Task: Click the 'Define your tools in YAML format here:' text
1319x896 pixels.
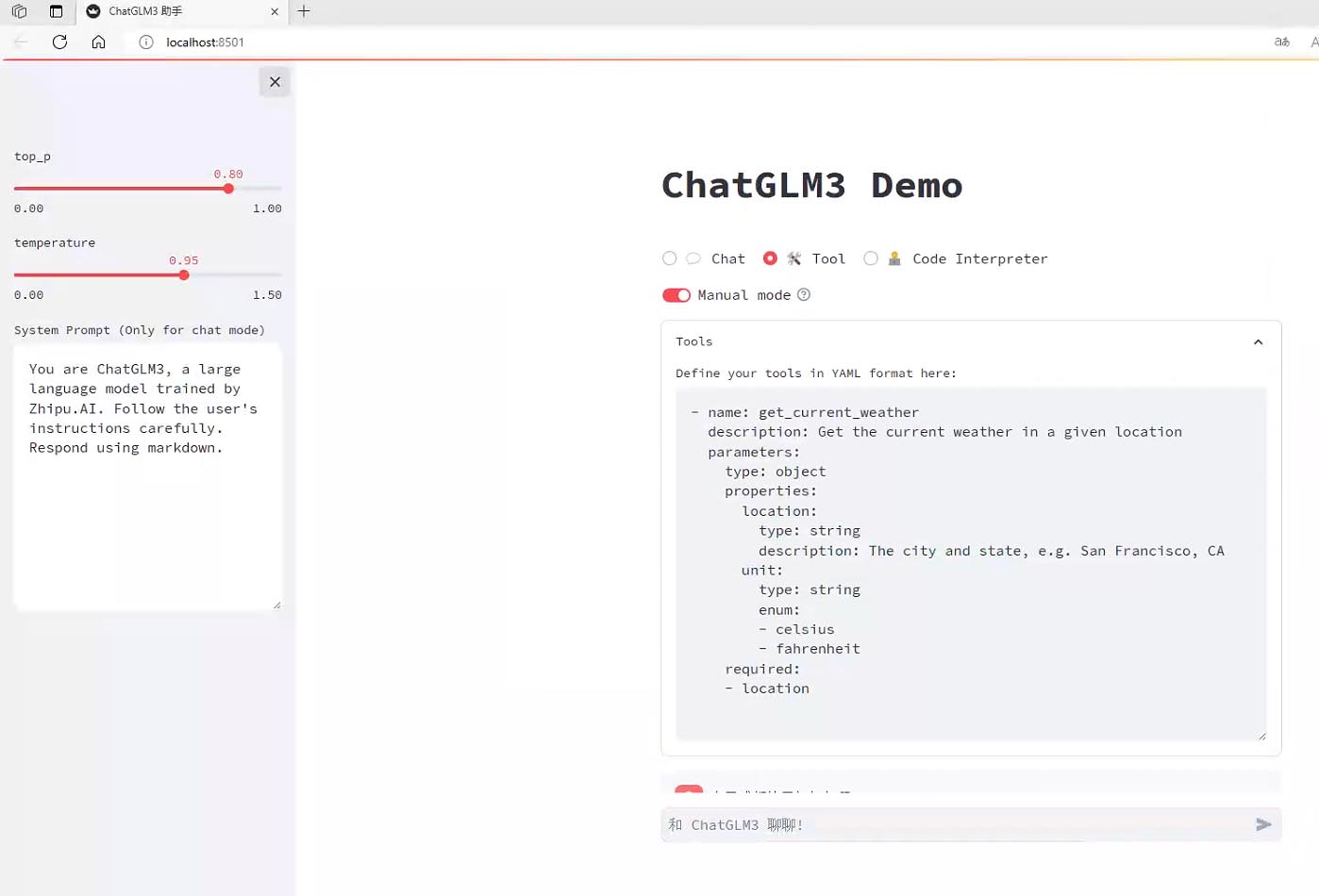Action: 816,373
